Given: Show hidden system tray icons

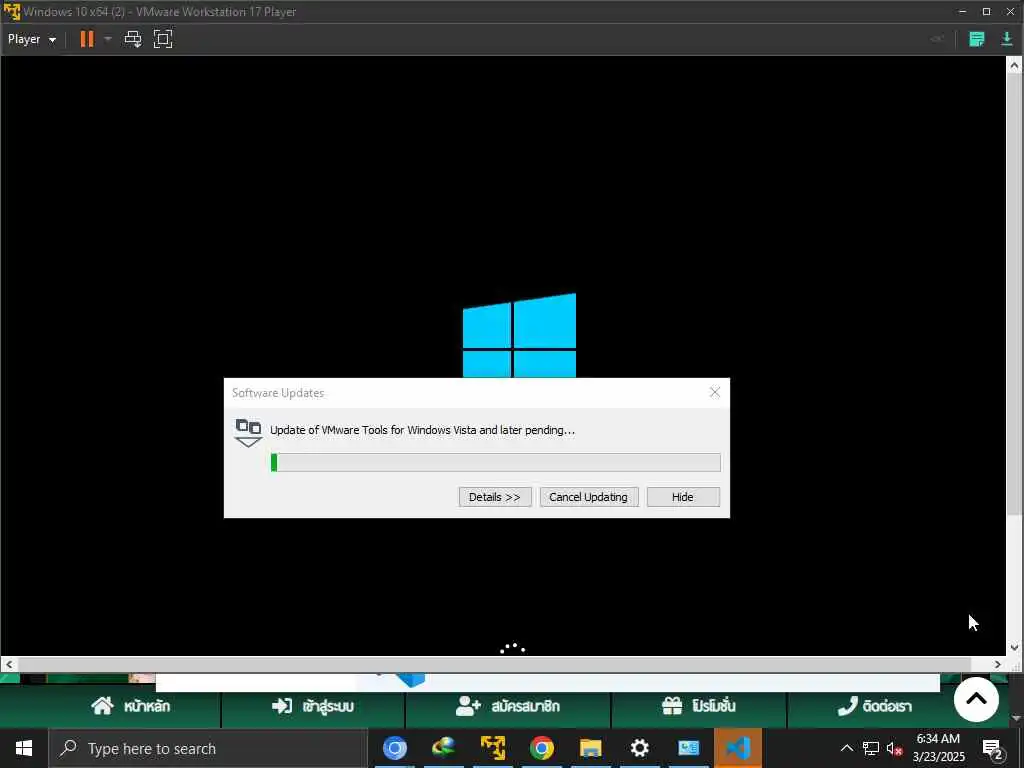Looking at the screenshot, I should (846, 748).
